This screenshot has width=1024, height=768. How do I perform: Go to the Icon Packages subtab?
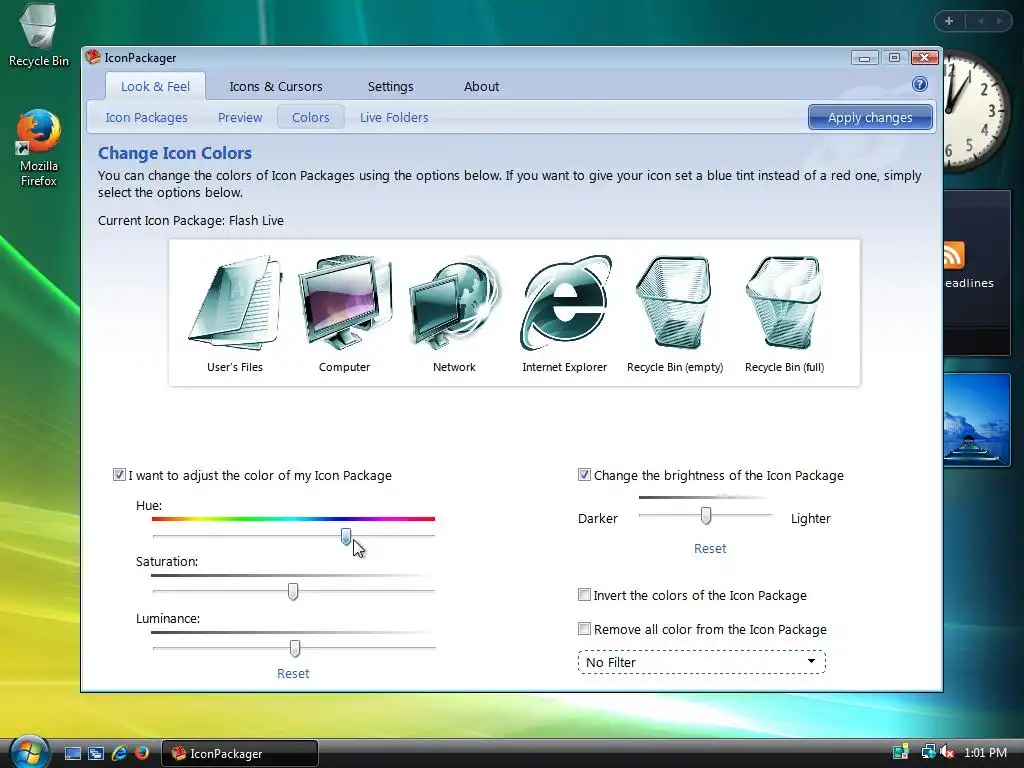[x=146, y=118]
